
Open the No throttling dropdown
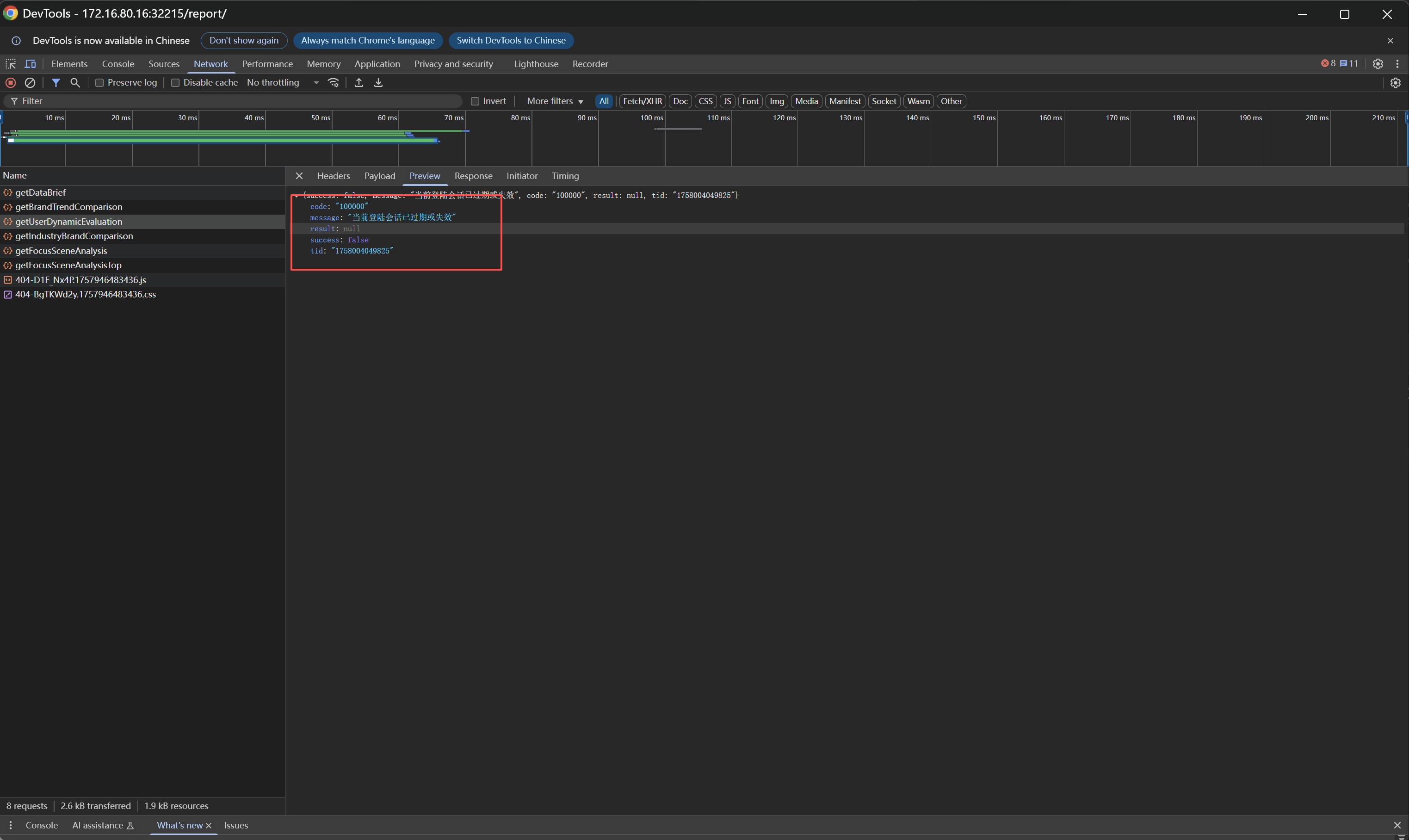tap(283, 83)
